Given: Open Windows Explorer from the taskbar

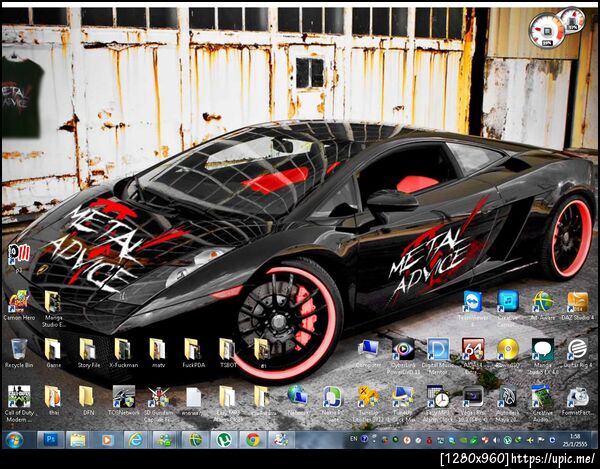Looking at the screenshot, I should point(78,440).
